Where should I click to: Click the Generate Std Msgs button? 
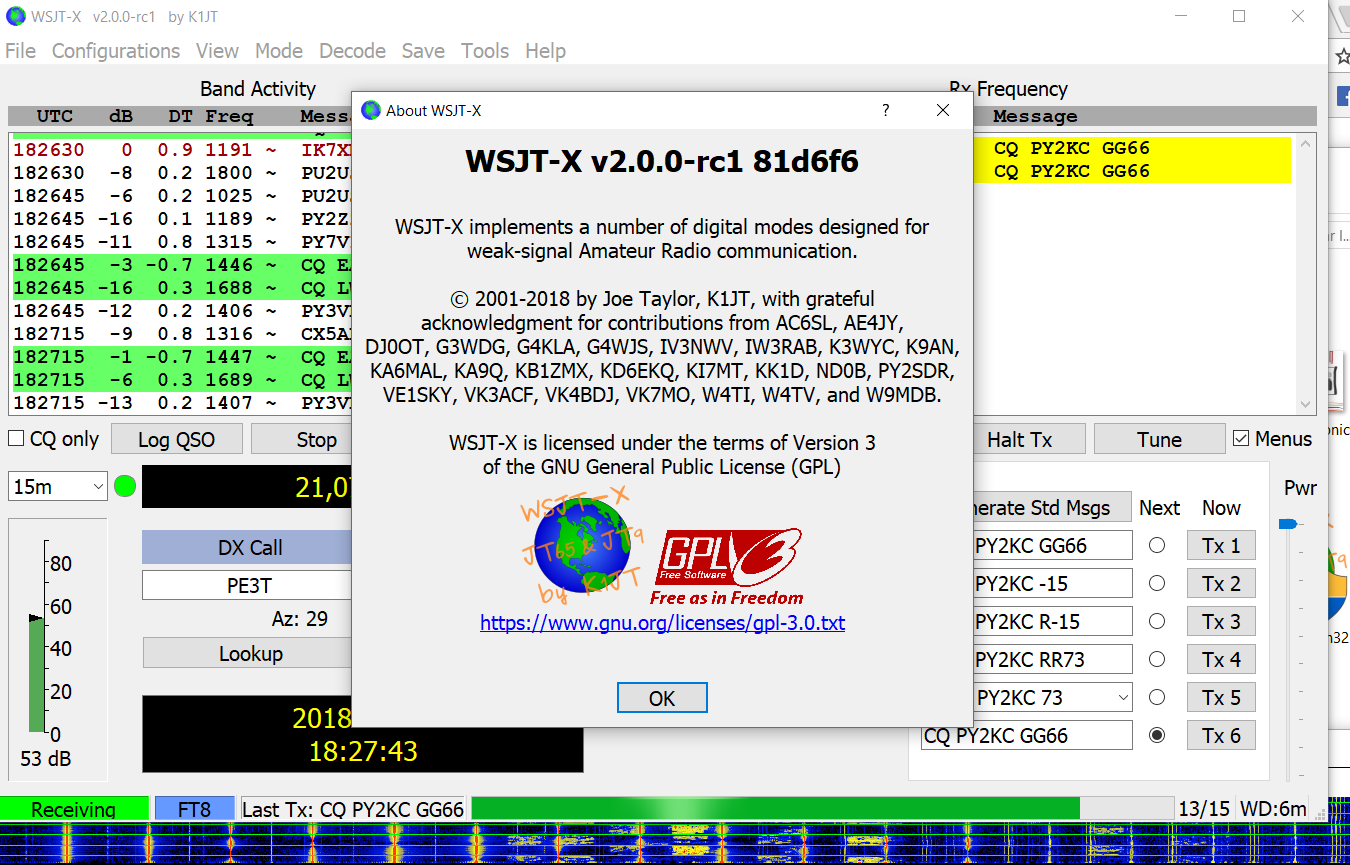(x=1052, y=508)
